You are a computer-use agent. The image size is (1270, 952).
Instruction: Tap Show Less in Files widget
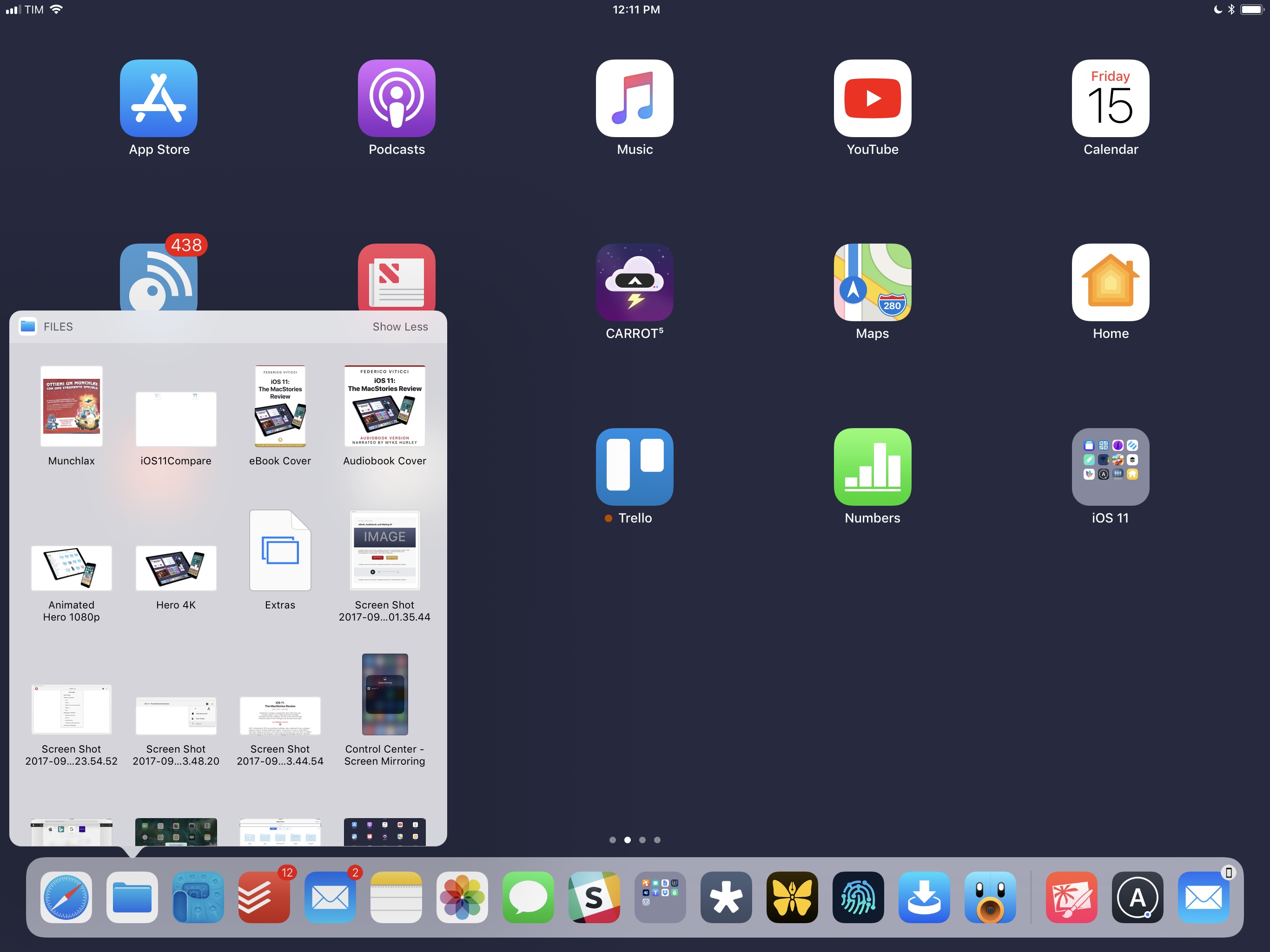point(400,327)
